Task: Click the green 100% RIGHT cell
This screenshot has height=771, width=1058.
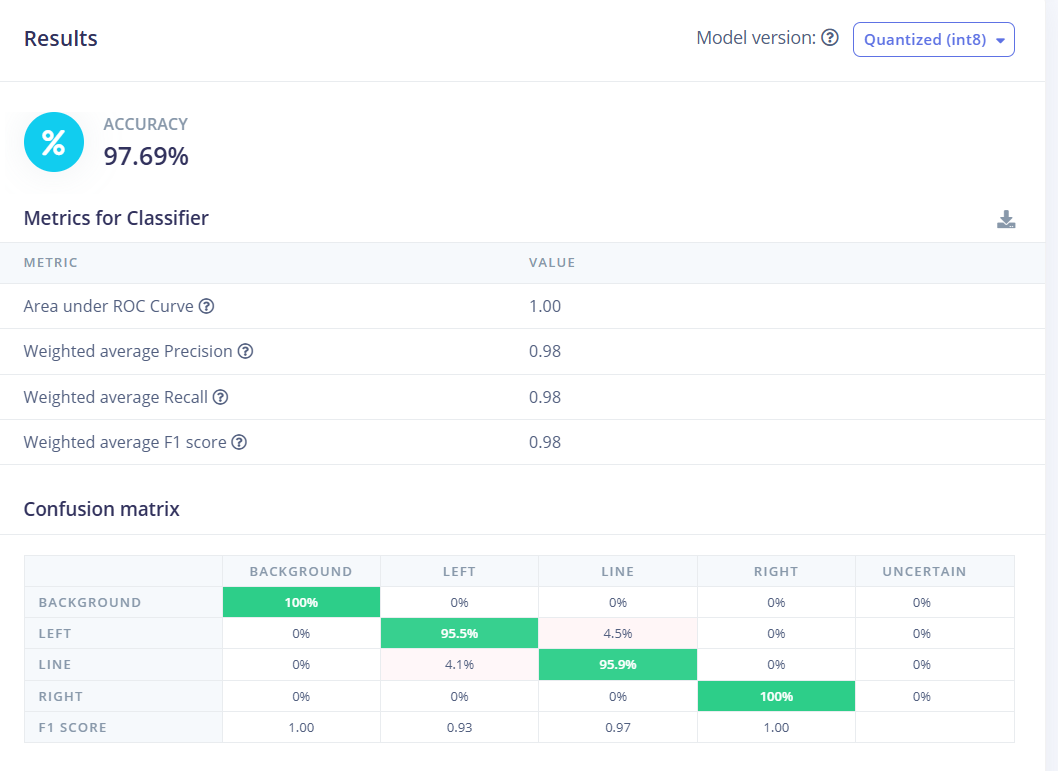Action: point(776,696)
